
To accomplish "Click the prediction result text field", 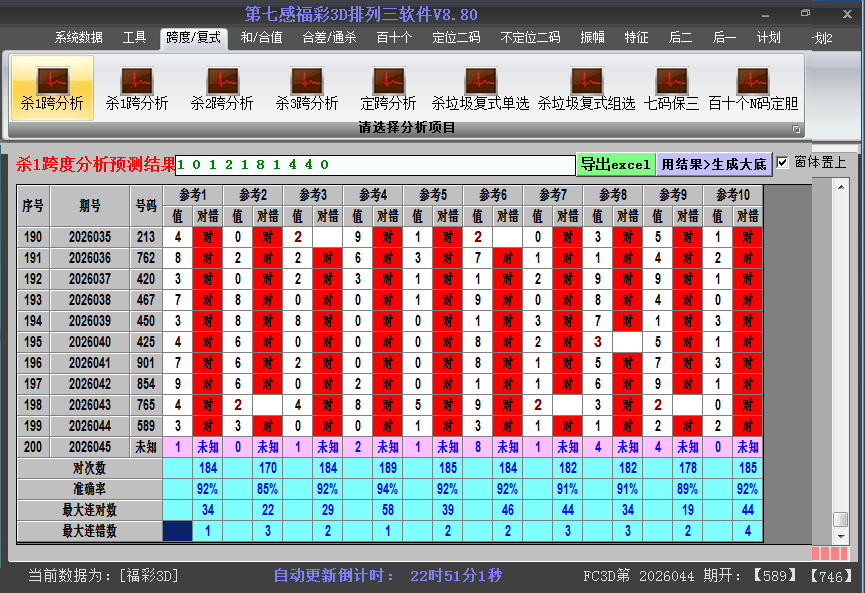I will pos(375,164).
